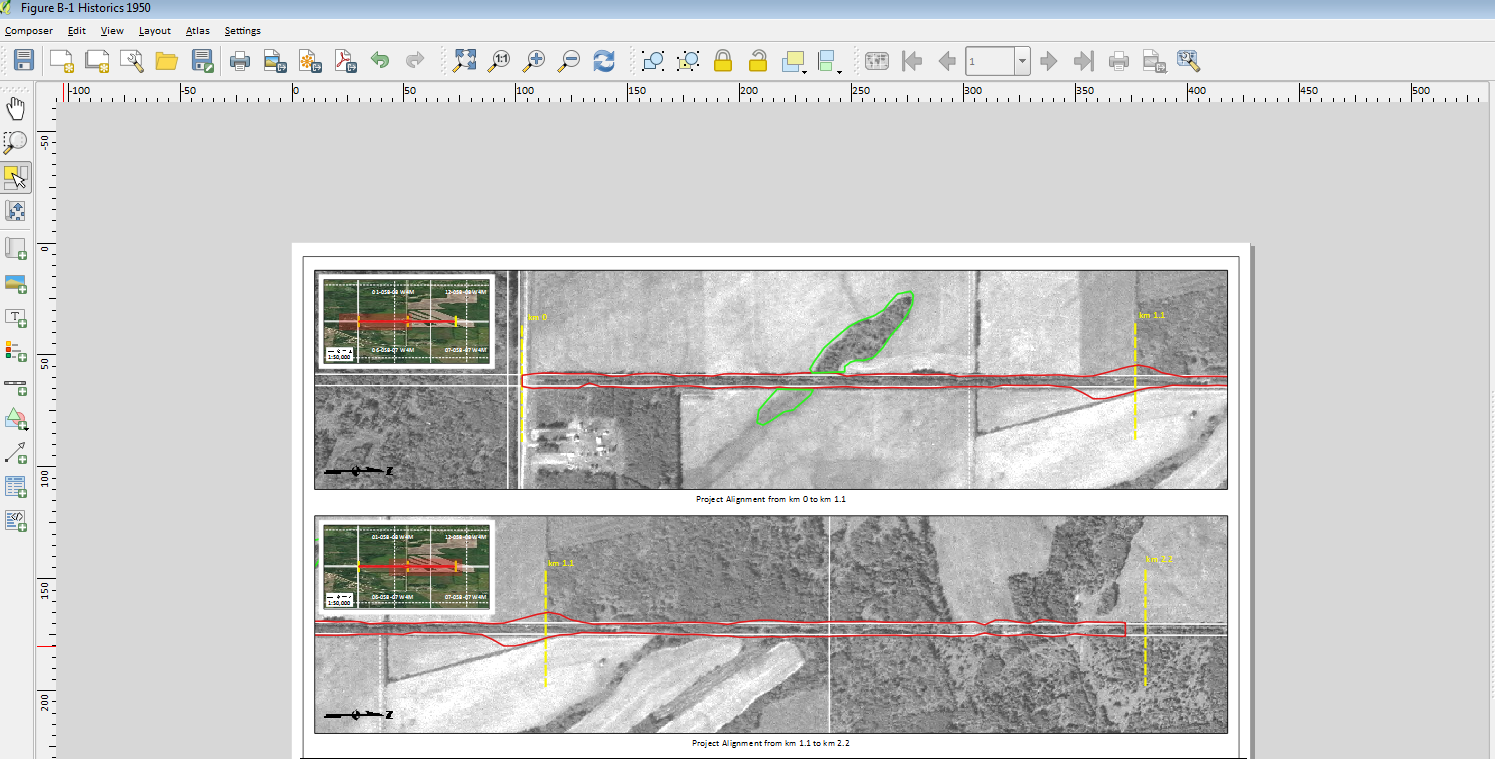Open the atlas page number dropdown arrow
1495x759 pixels.
click(1022, 62)
